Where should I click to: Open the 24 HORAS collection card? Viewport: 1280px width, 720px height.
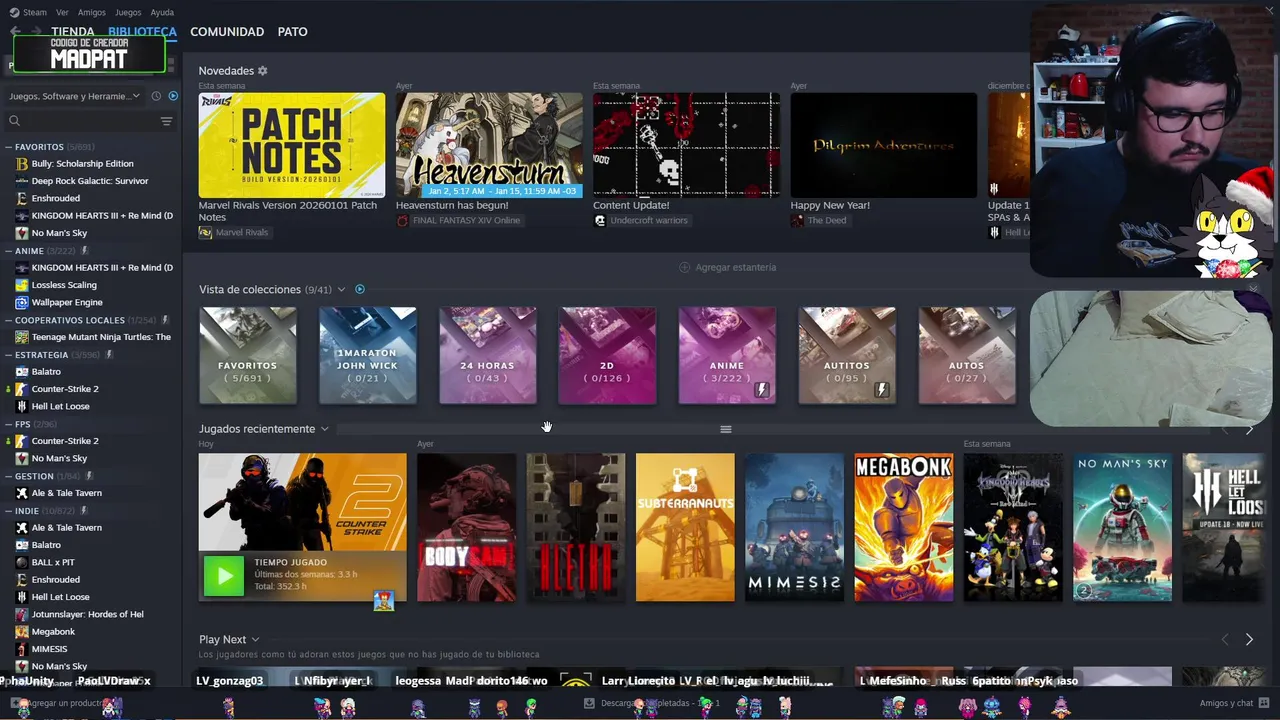pyautogui.click(x=488, y=355)
